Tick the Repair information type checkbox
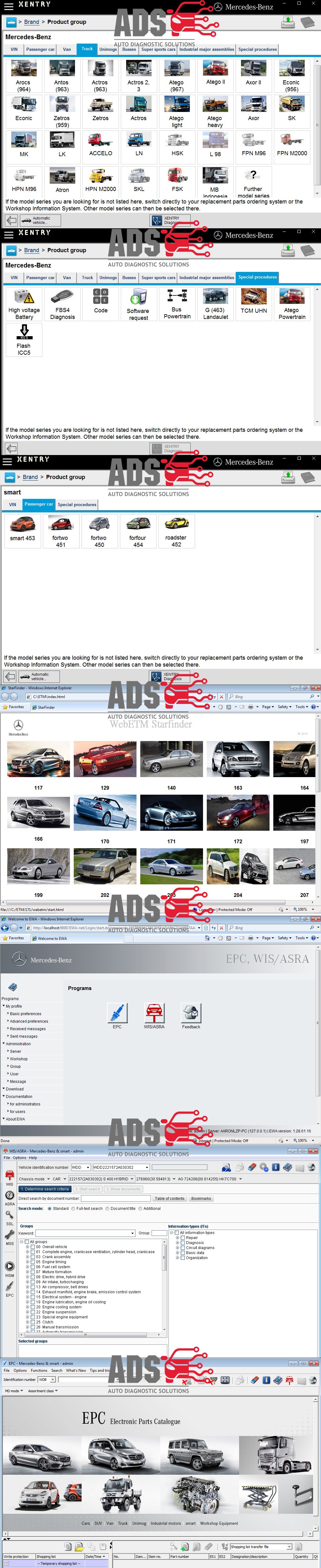This screenshot has width=321, height=1568. coord(183,1237)
